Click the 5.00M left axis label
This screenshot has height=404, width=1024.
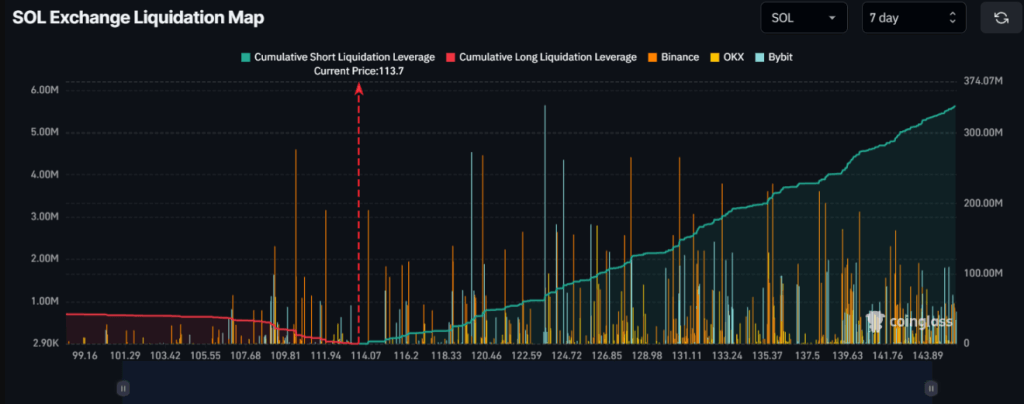(44, 132)
